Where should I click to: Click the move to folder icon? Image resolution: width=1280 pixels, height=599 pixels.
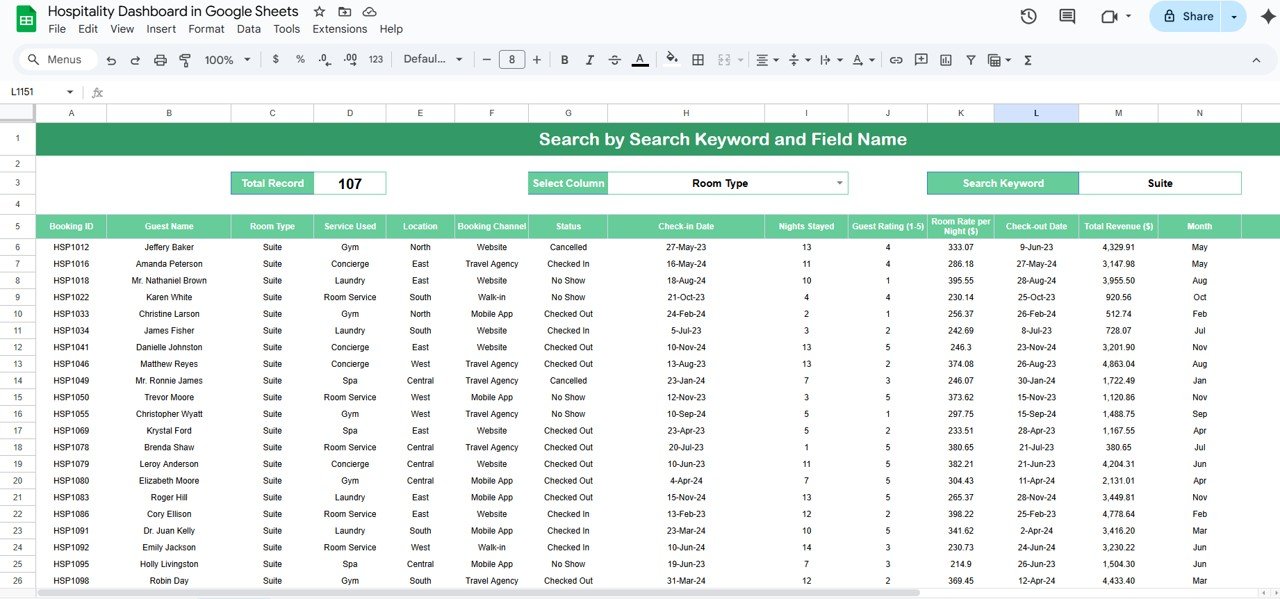tap(345, 12)
